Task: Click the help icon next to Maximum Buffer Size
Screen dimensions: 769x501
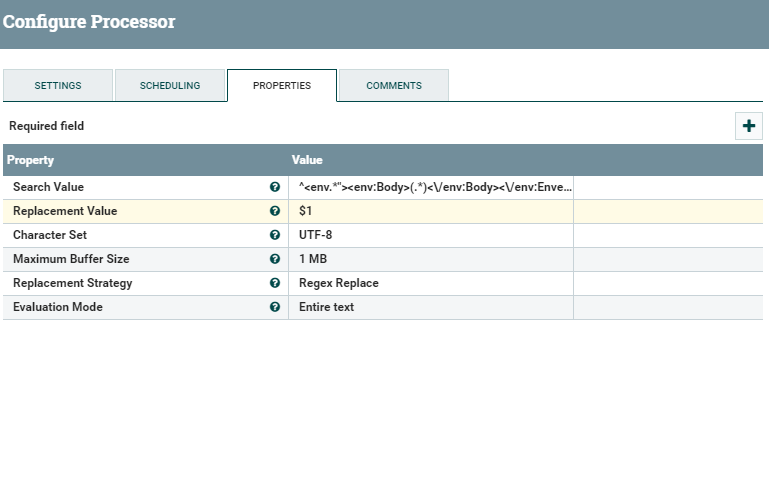Action: click(275, 259)
